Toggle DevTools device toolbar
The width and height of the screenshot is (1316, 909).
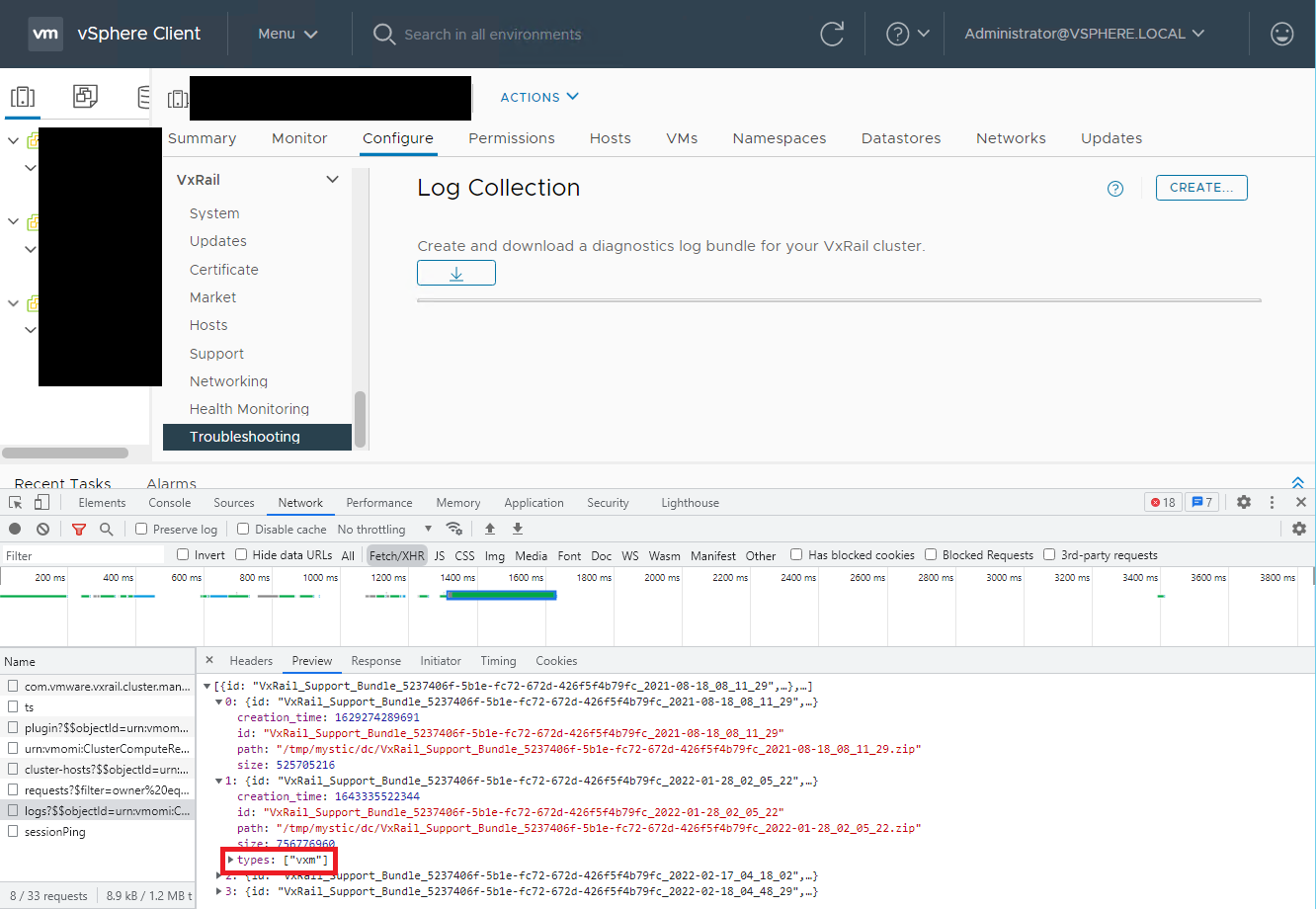pyautogui.click(x=41, y=503)
